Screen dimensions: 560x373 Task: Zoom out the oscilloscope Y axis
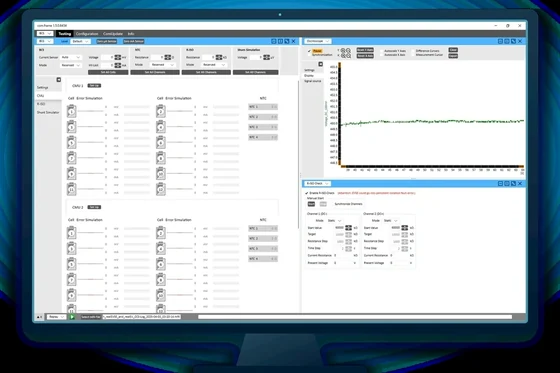point(348,51)
